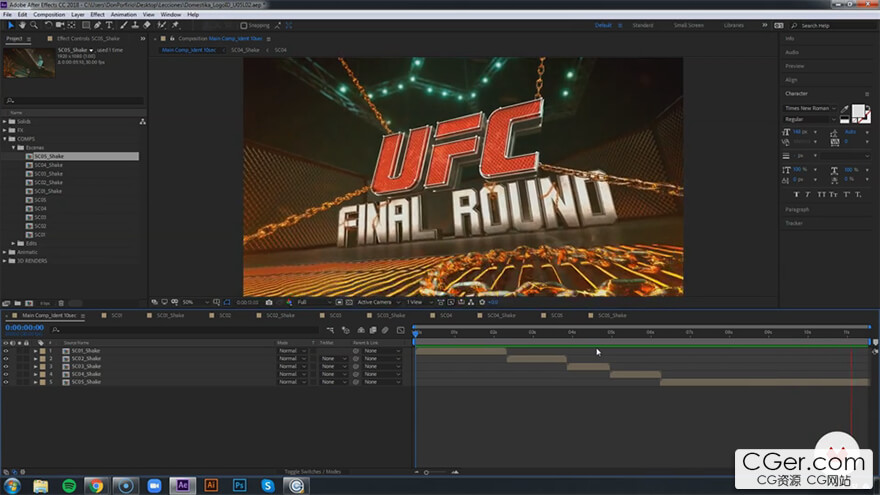Open the magnification 50% dropdown

click(x=195, y=302)
